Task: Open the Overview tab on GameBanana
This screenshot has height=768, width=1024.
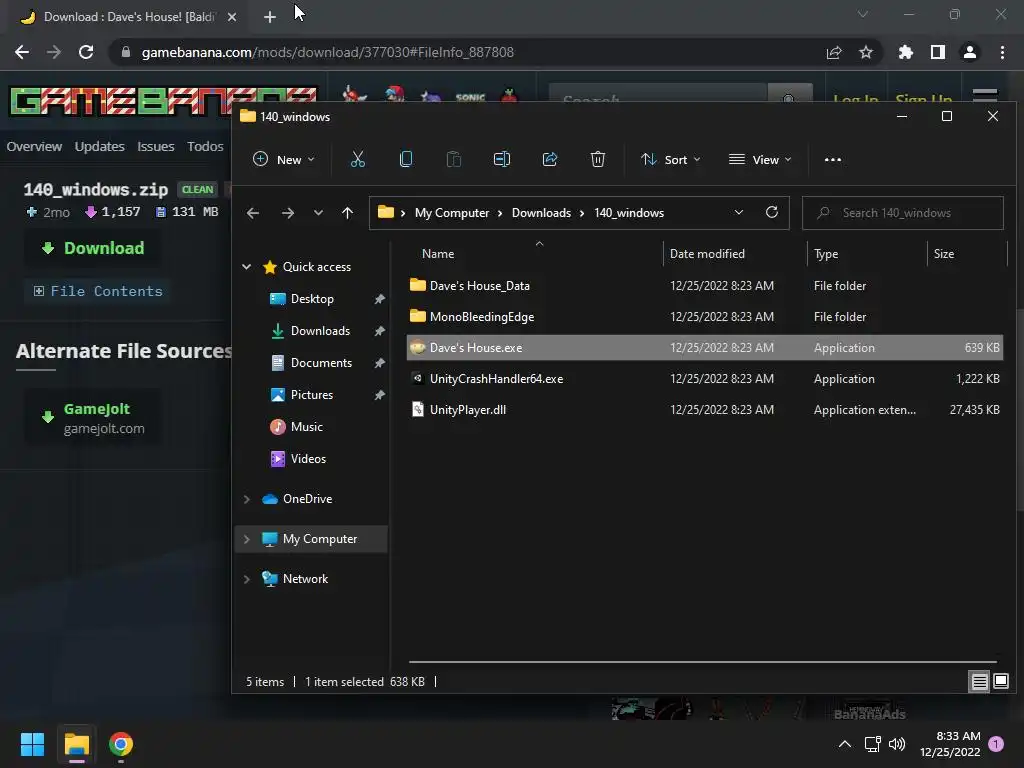Action: [x=34, y=146]
